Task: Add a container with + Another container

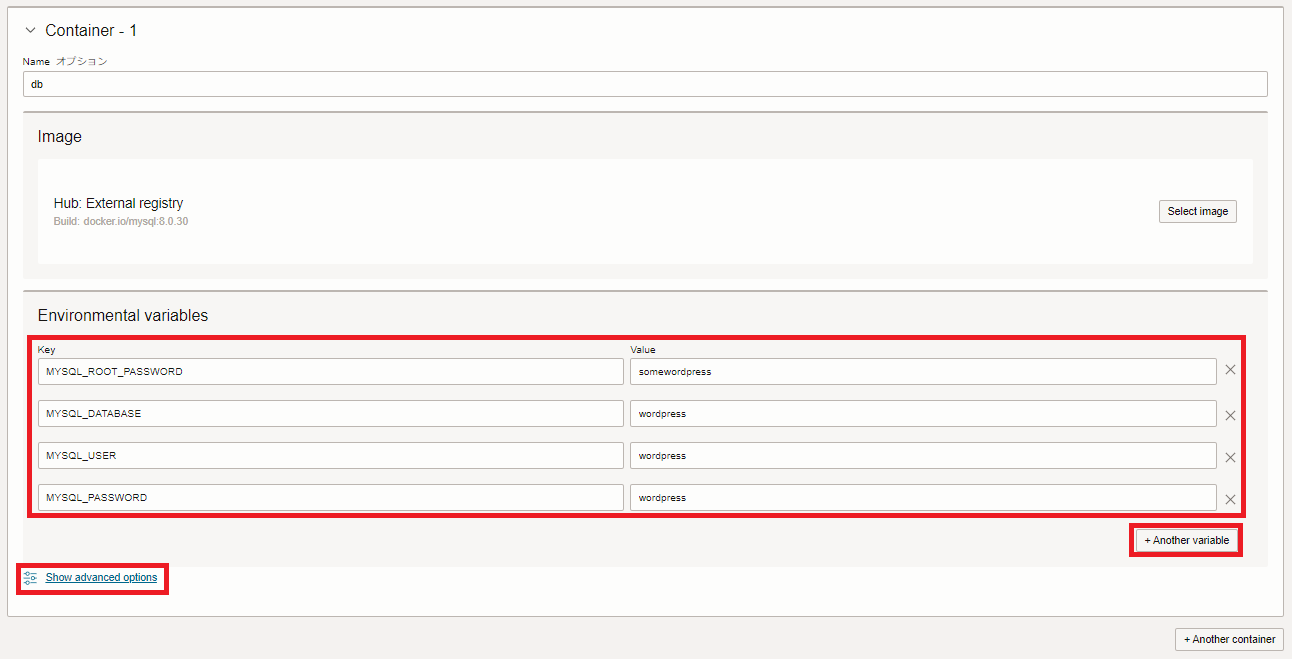Action: [1229, 639]
